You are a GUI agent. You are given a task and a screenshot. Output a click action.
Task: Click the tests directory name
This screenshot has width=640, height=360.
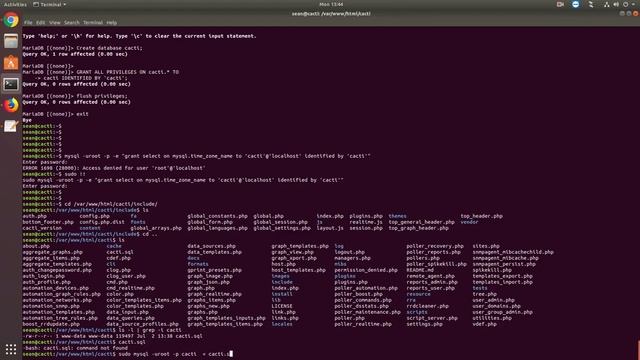coord(480,288)
